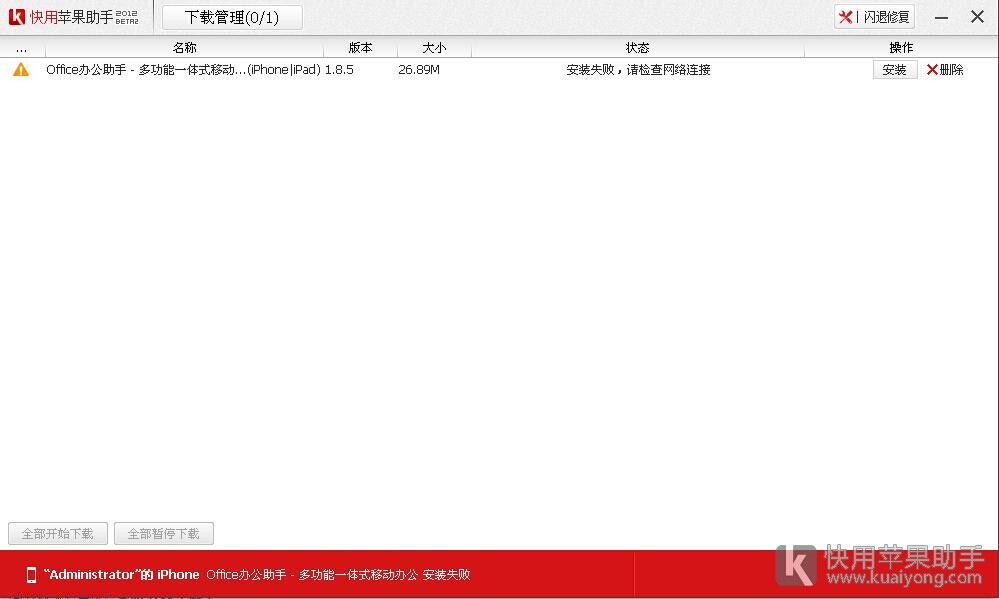Click the 操作 column header

[902, 48]
